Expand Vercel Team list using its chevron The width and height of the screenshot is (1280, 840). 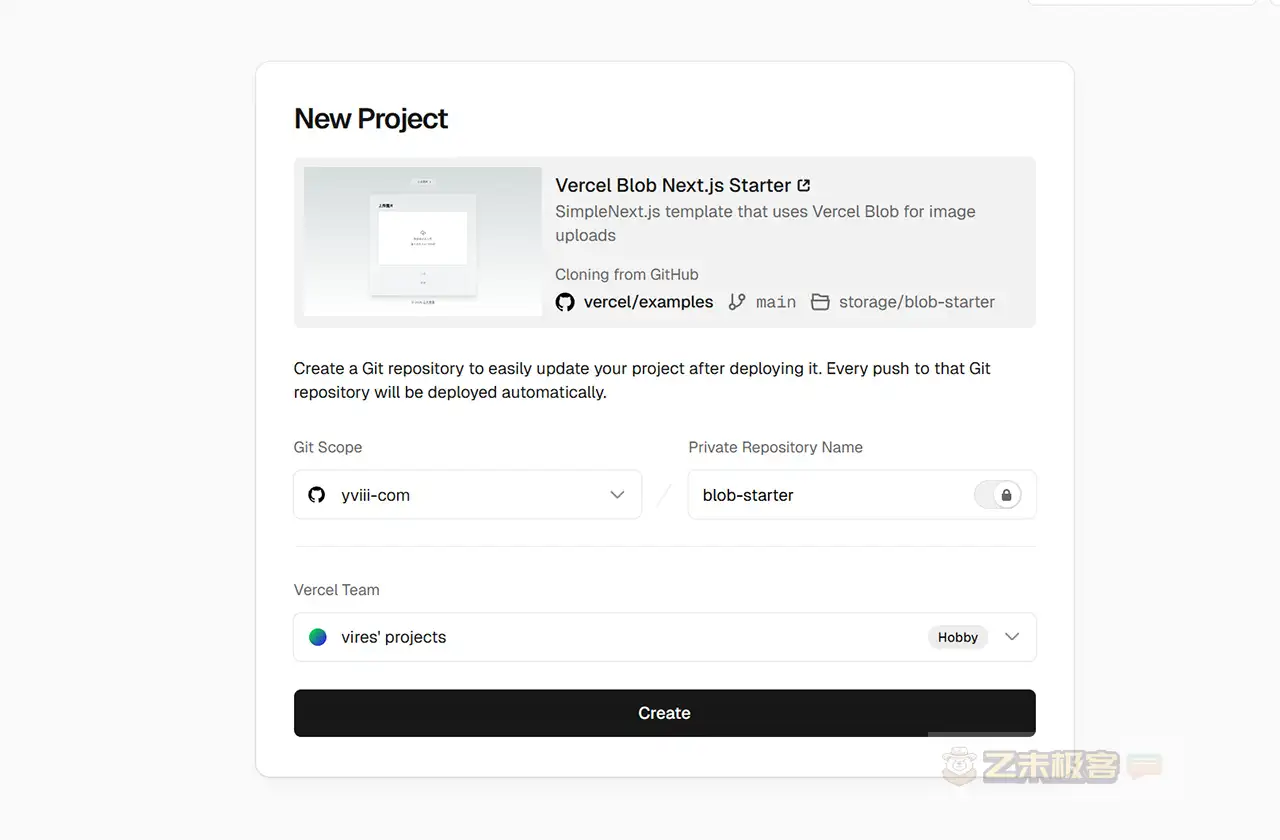point(1012,637)
